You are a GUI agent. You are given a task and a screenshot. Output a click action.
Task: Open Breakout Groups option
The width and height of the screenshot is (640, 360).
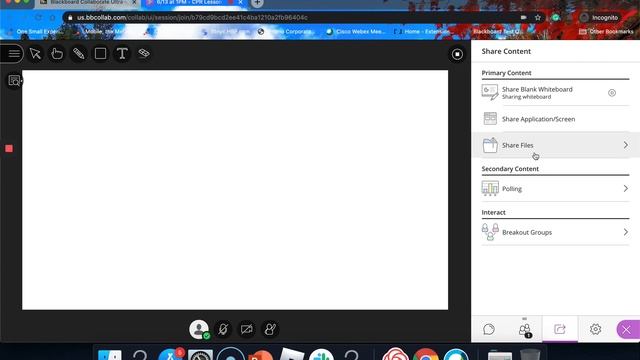click(556, 232)
